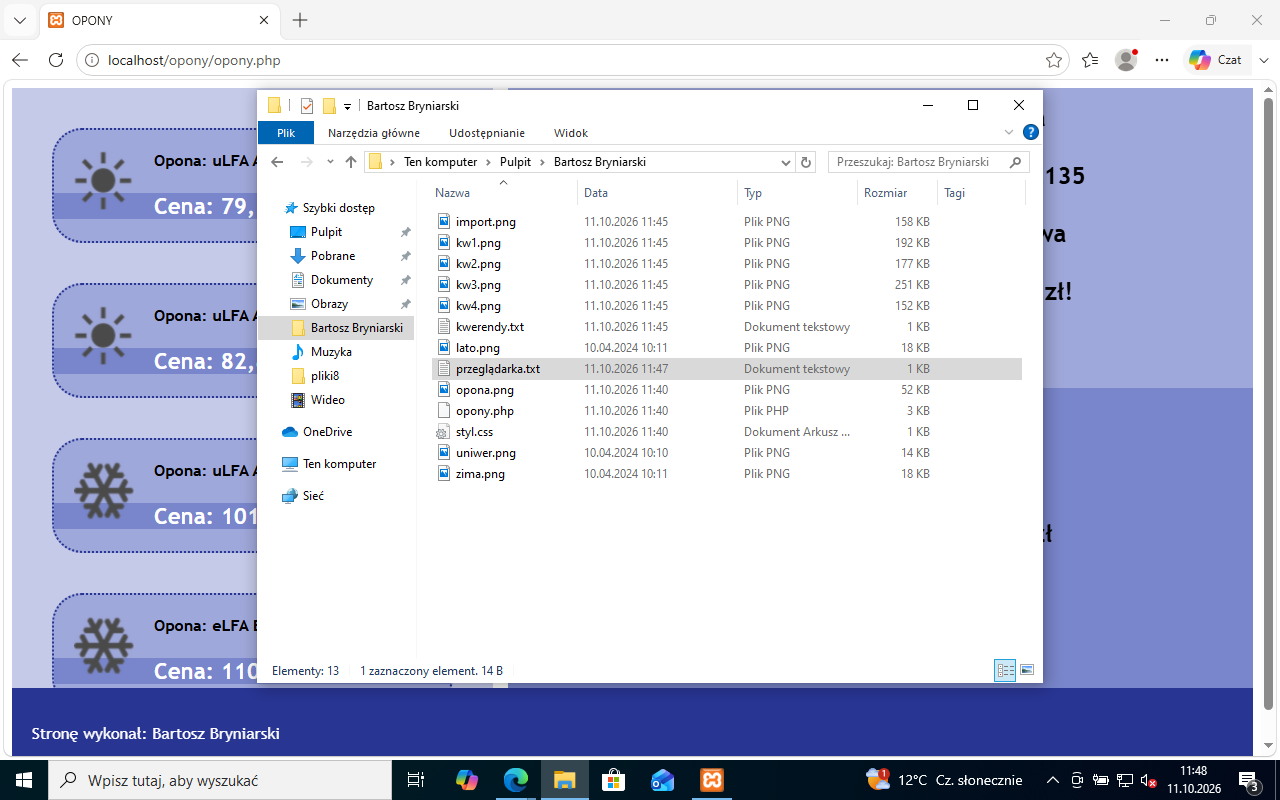Select the file kwerendy.txt
This screenshot has height=800, width=1280.
490,327
